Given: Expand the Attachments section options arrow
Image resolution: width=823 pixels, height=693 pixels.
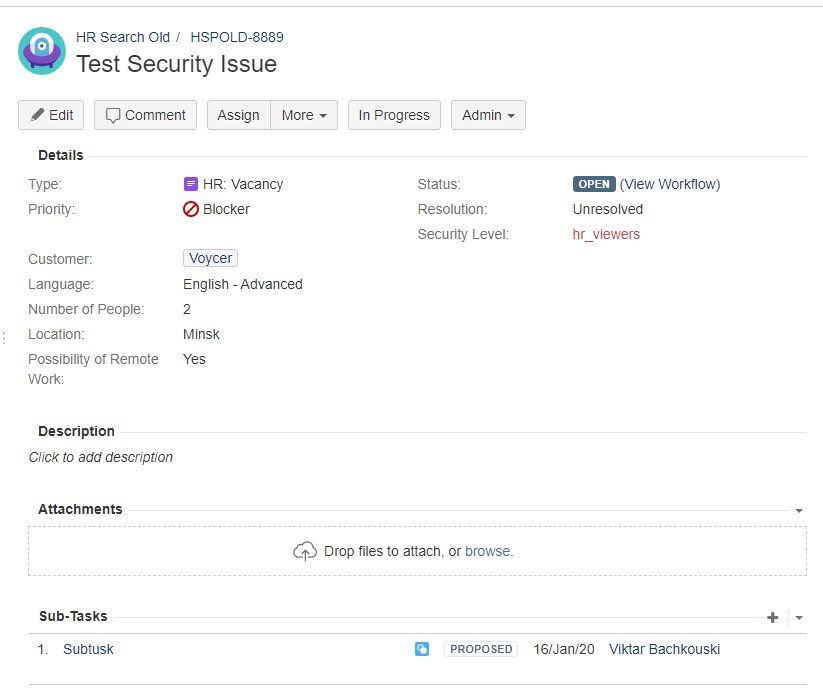Looking at the screenshot, I should pyautogui.click(x=797, y=509).
